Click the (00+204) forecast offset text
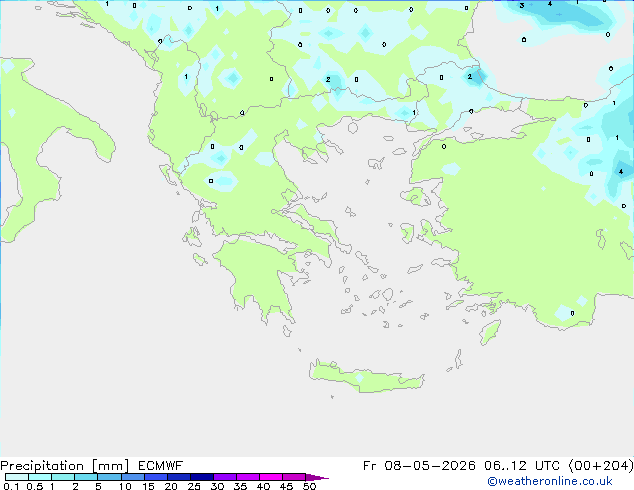The image size is (634, 490). (601, 466)
